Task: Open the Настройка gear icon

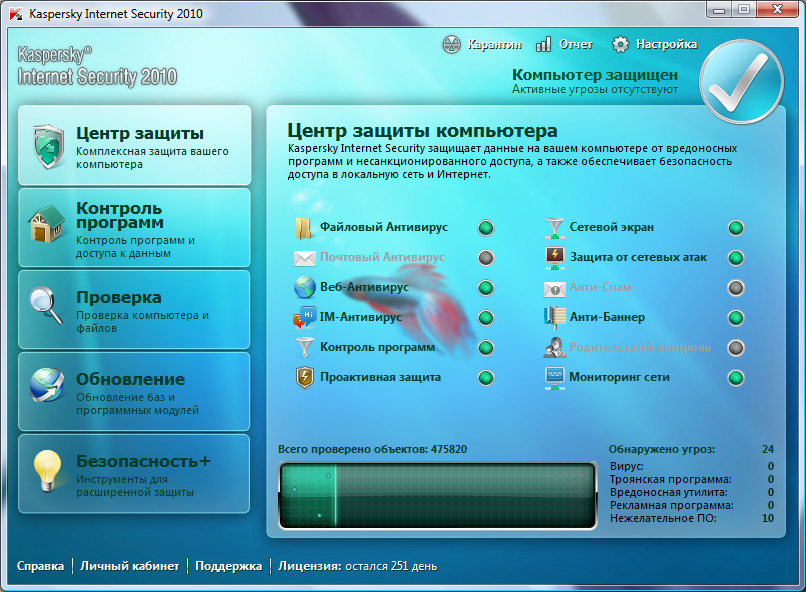Action: (x=620, y=45)
